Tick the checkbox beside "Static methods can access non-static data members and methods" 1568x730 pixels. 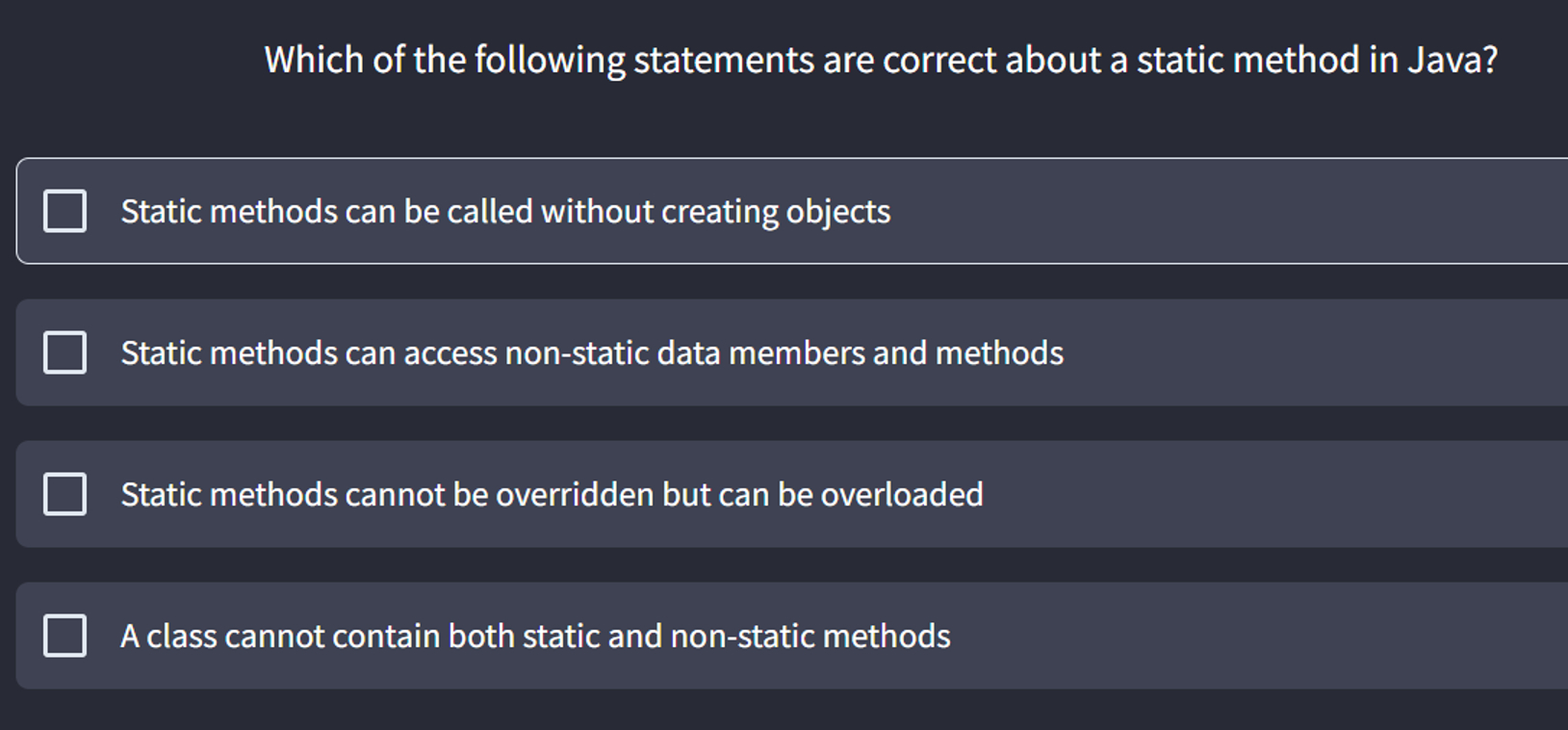[x=64, y=352]
